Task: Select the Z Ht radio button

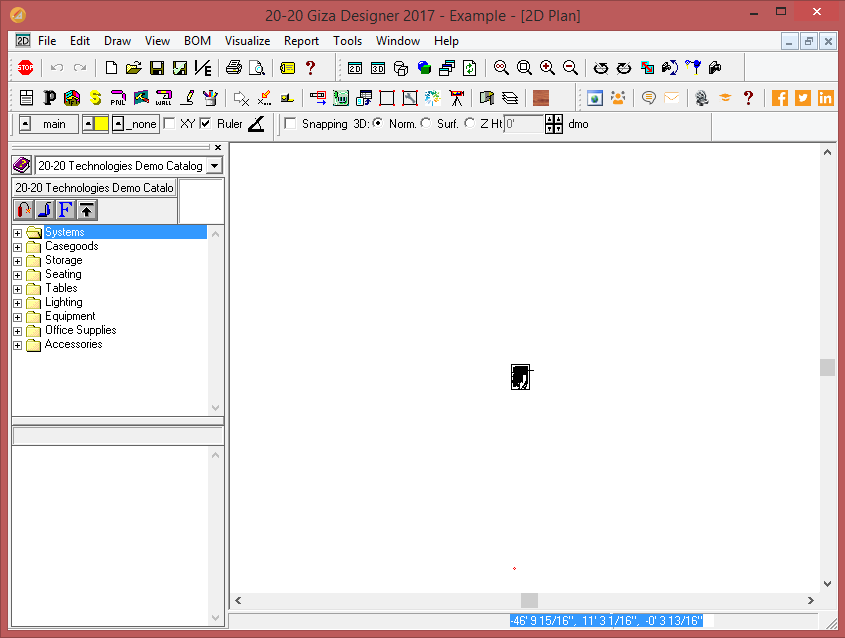Action: 469,123
